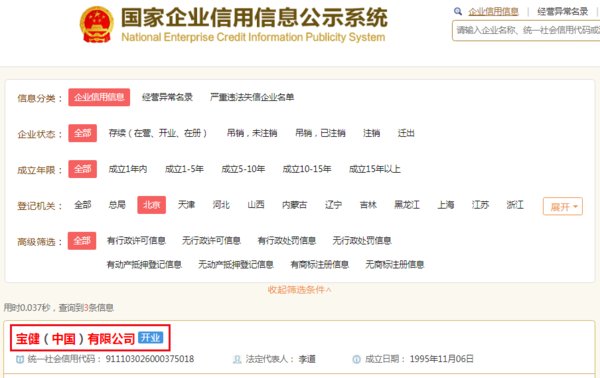
Task: Select 北京 registration authority
Action: (x=152, y=205)
